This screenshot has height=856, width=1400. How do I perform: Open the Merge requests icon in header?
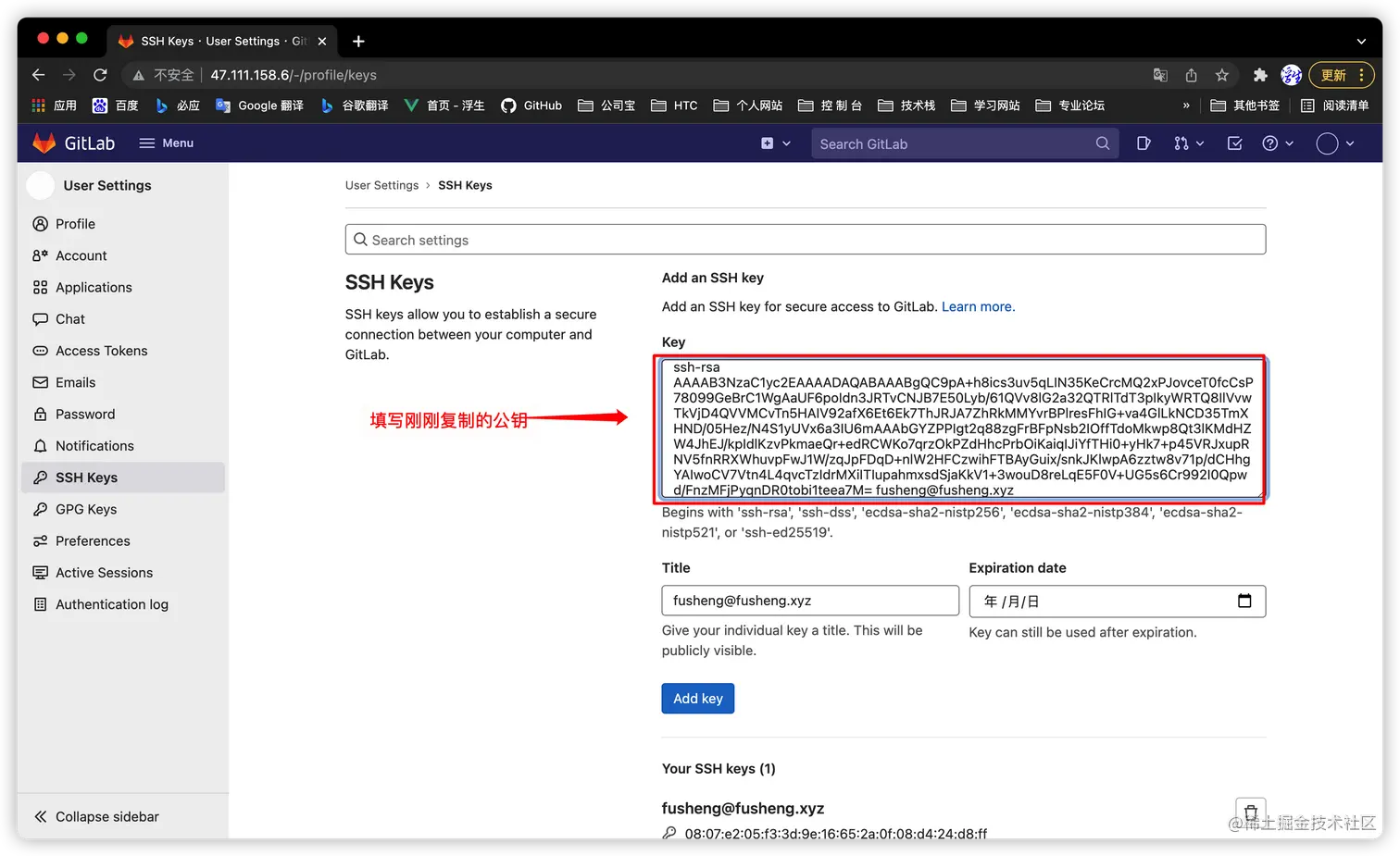pos(1181,143)
